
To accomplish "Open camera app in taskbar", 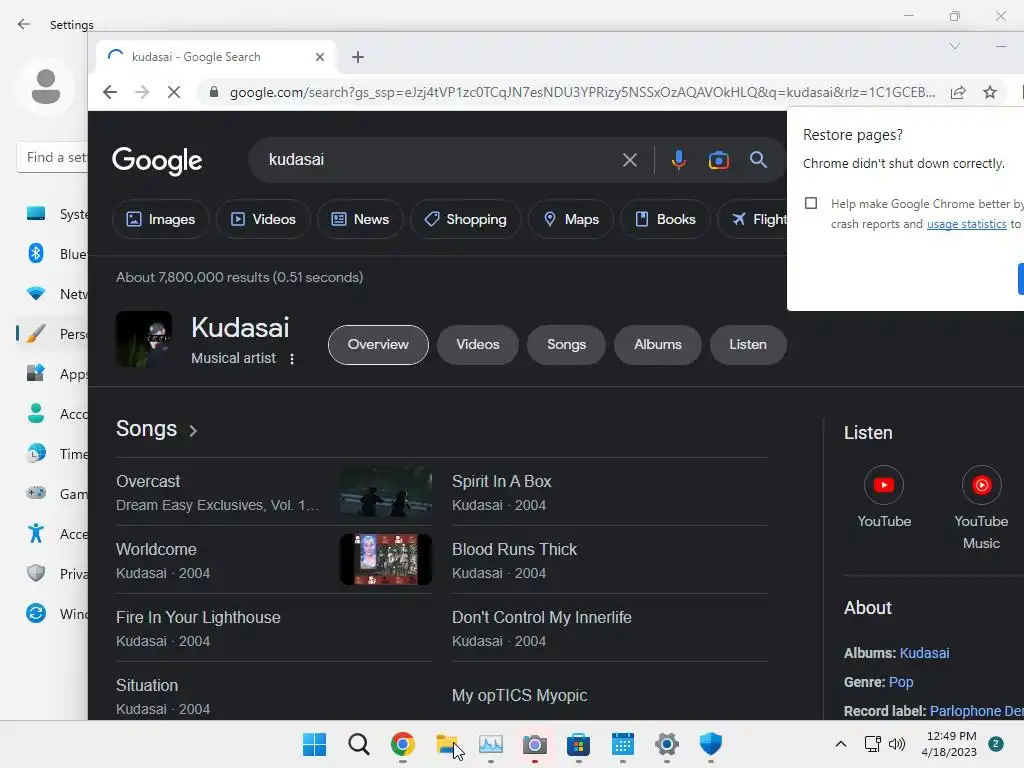I will tap(534, 744).
